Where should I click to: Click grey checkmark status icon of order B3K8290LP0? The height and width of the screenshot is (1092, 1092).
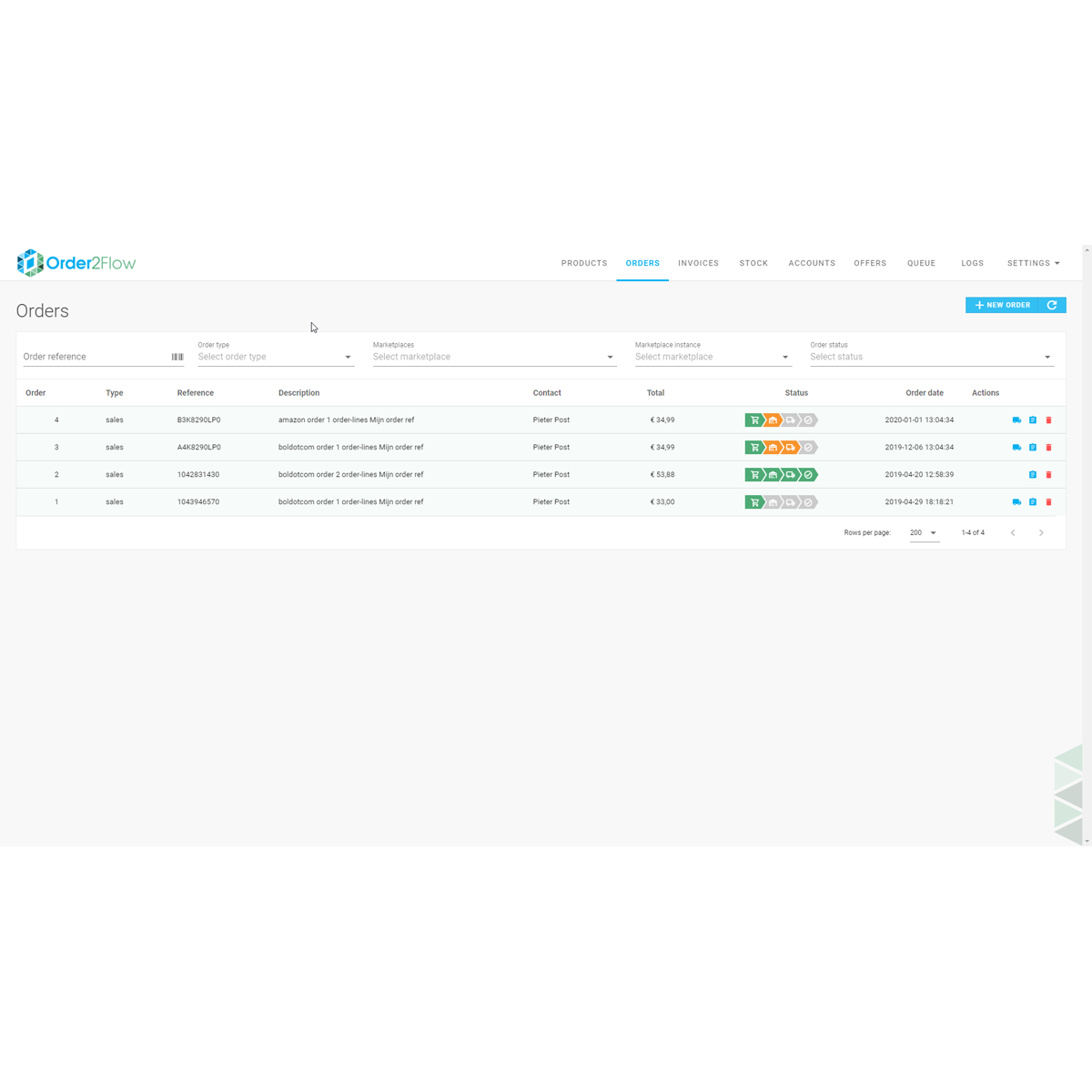(x=808, y=420)
